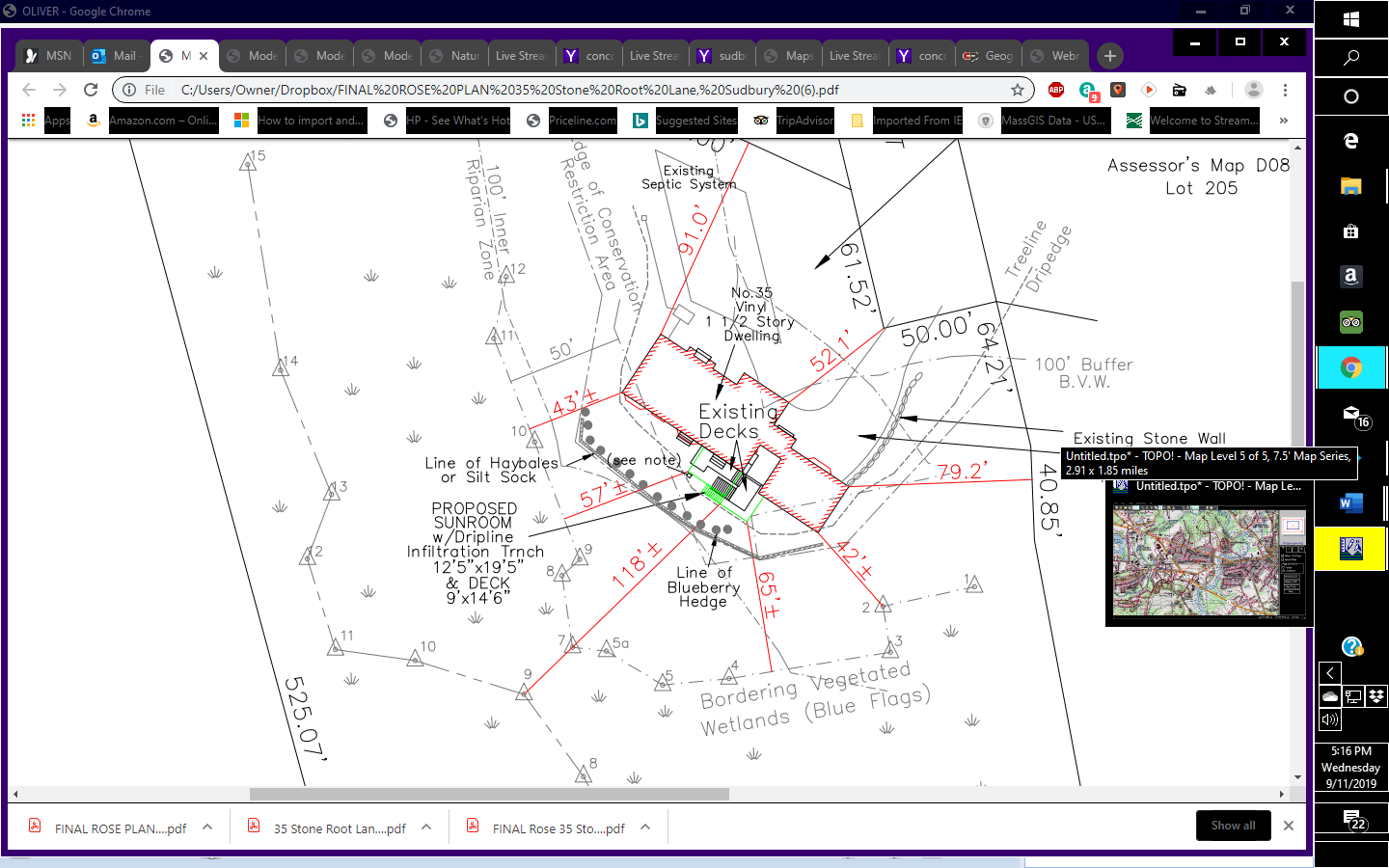Expand more bookmarks chevron
This screenshot has height=868, width=1389.
[x=1283, y=121]
